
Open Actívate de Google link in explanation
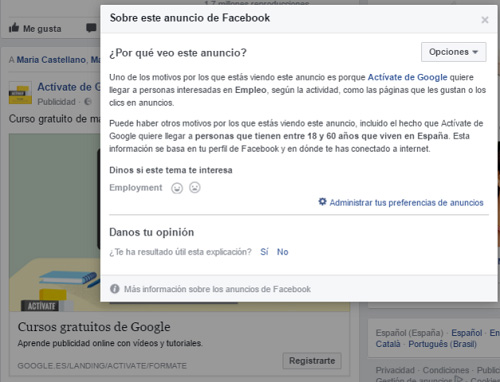pos(407,77)
